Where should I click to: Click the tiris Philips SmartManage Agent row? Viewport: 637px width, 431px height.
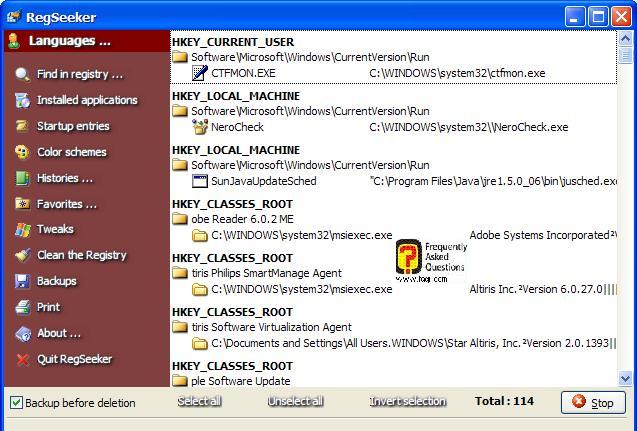point(266,273)
